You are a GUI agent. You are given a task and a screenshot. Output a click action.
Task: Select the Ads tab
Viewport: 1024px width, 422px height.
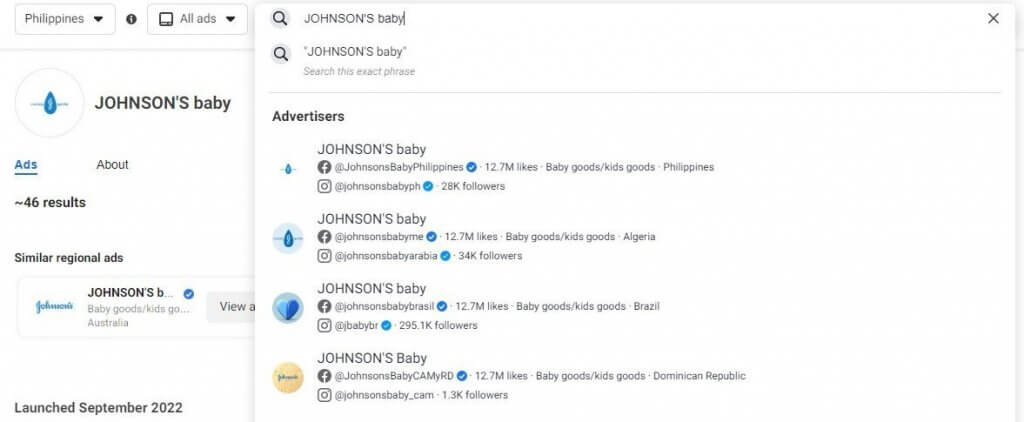pyautogui.click(x=25, y=165)
